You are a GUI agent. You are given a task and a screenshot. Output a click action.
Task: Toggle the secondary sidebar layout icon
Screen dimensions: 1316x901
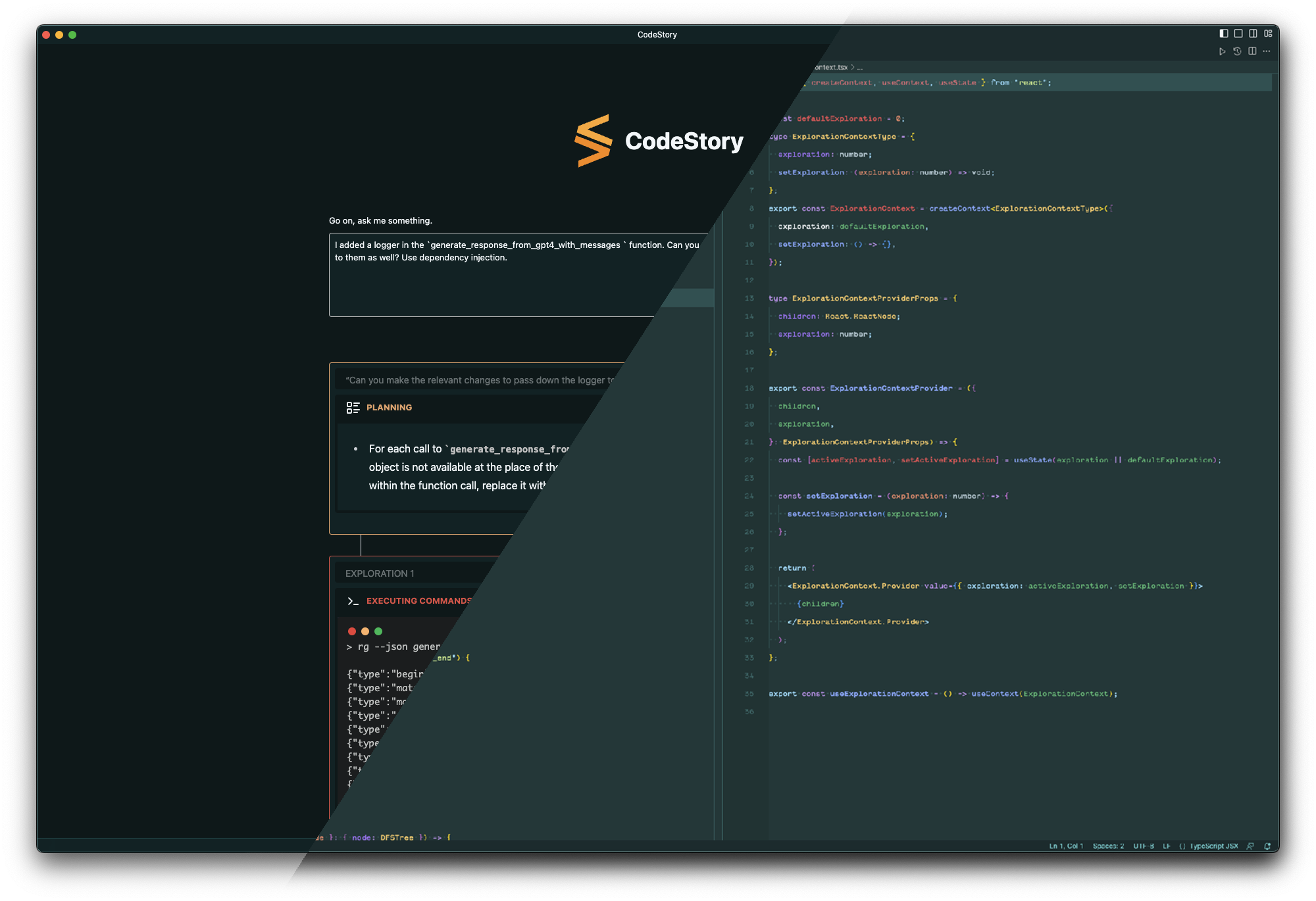tap(1253, 34)
